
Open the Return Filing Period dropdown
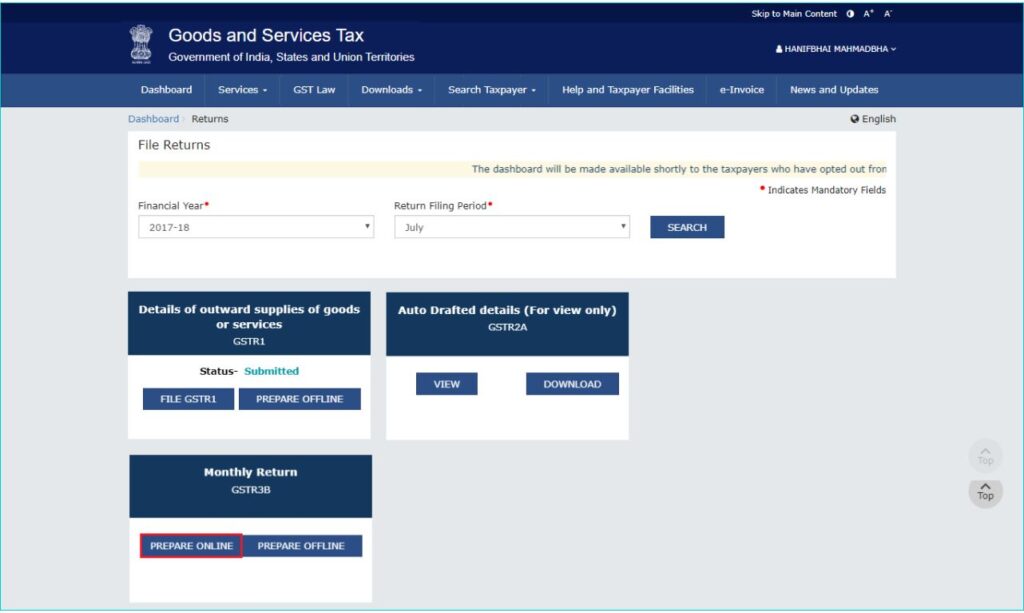pos(512,227)
